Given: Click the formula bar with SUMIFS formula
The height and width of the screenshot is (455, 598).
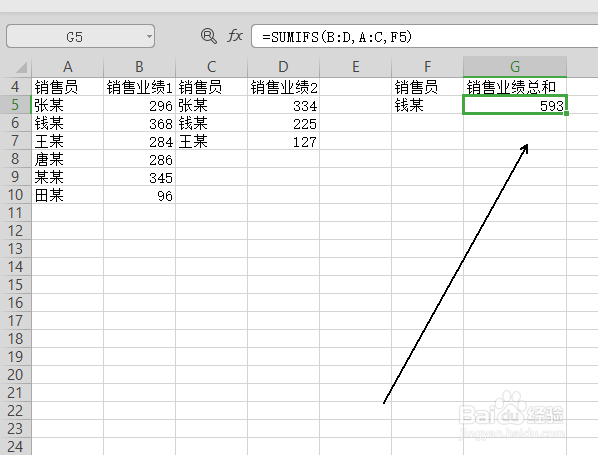Looking at the screenshot, I should point(424,37).
